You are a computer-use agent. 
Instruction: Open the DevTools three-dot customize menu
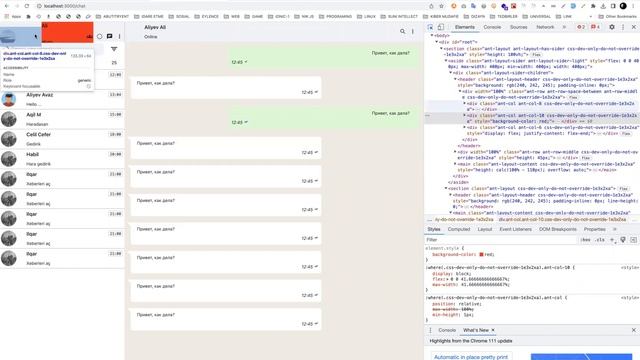point(623,27)
